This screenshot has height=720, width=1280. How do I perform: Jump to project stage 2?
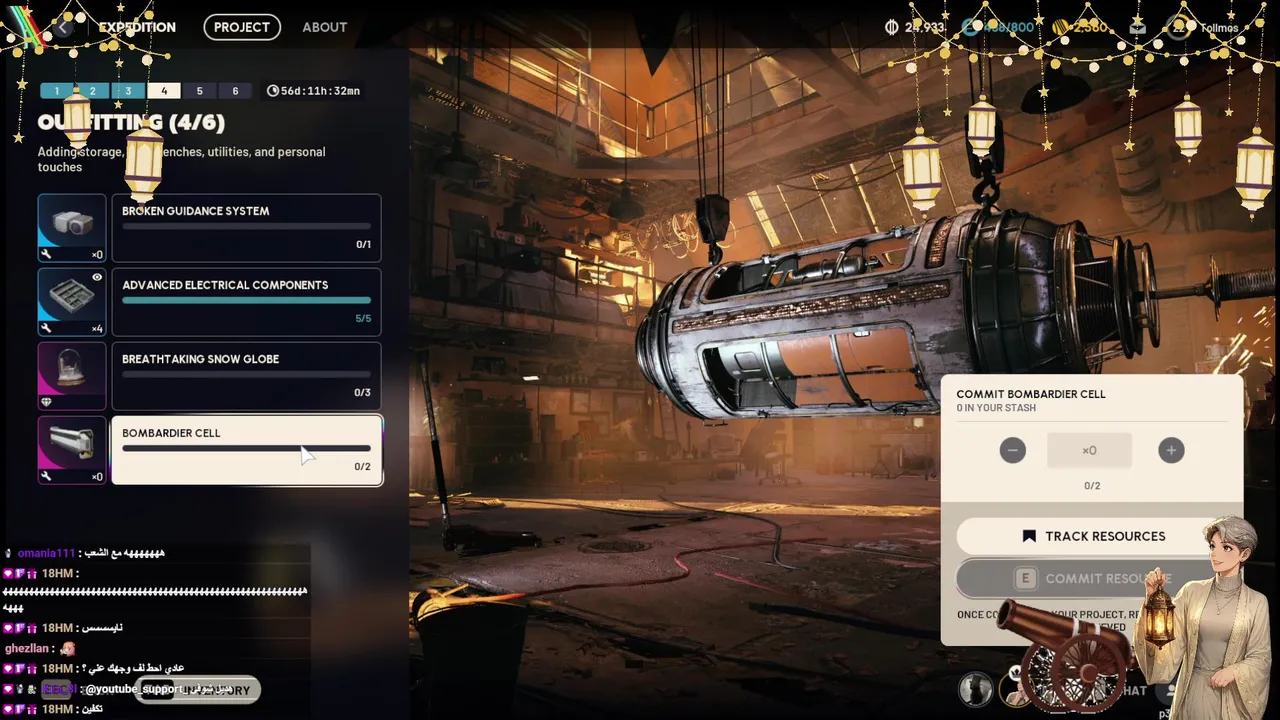(93, 91)
